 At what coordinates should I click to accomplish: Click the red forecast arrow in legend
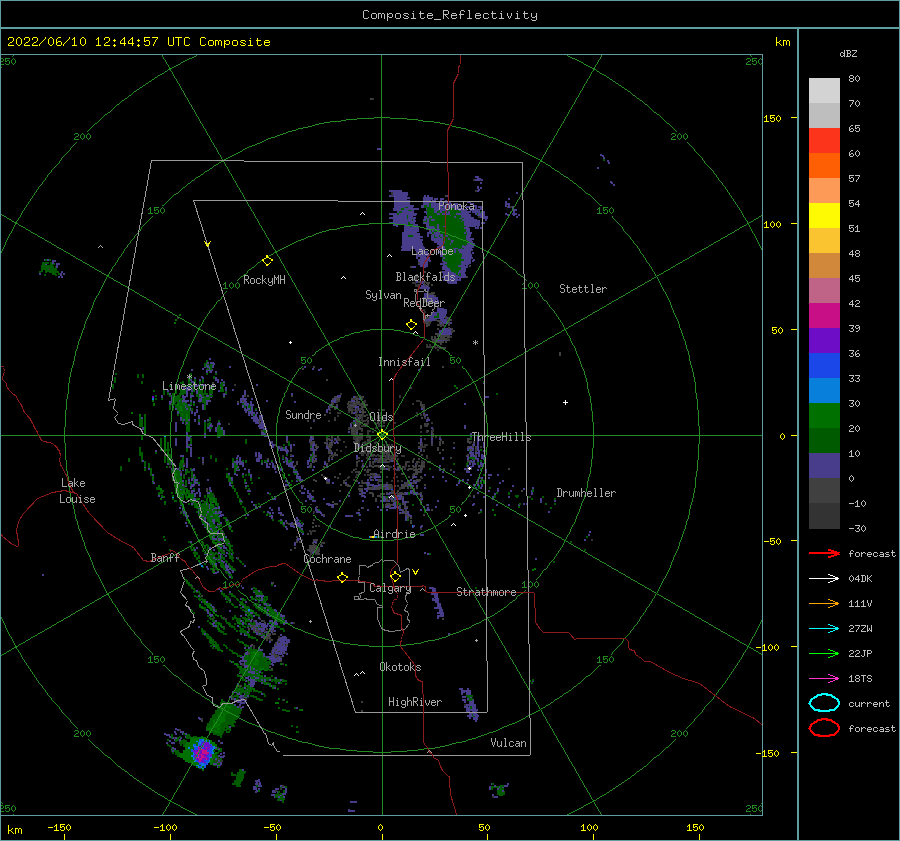[x=824, y=553]
